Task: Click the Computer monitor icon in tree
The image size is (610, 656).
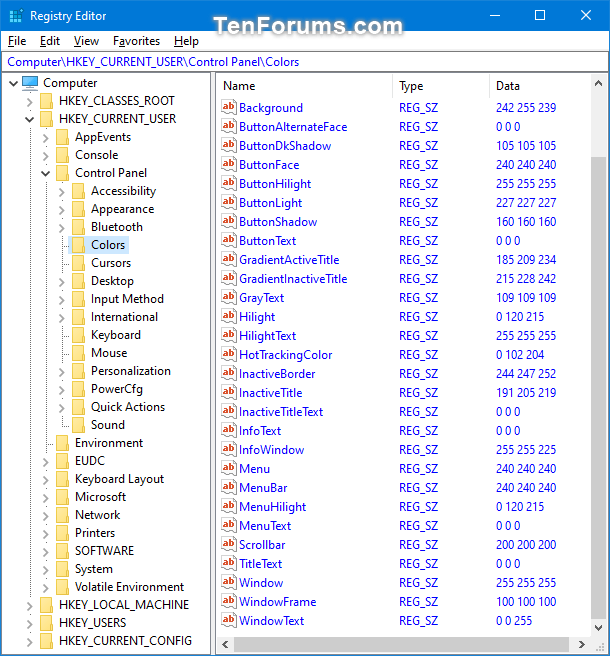Action: pyautogui.click(x=30, y=83)
